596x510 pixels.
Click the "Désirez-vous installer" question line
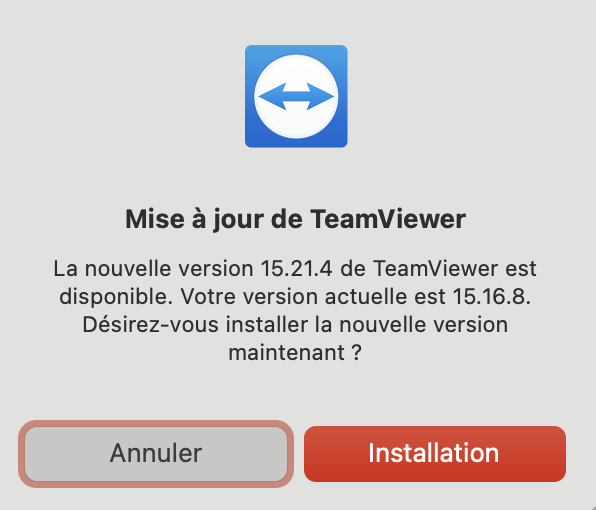pyautogui.click(x=295, y=325)
